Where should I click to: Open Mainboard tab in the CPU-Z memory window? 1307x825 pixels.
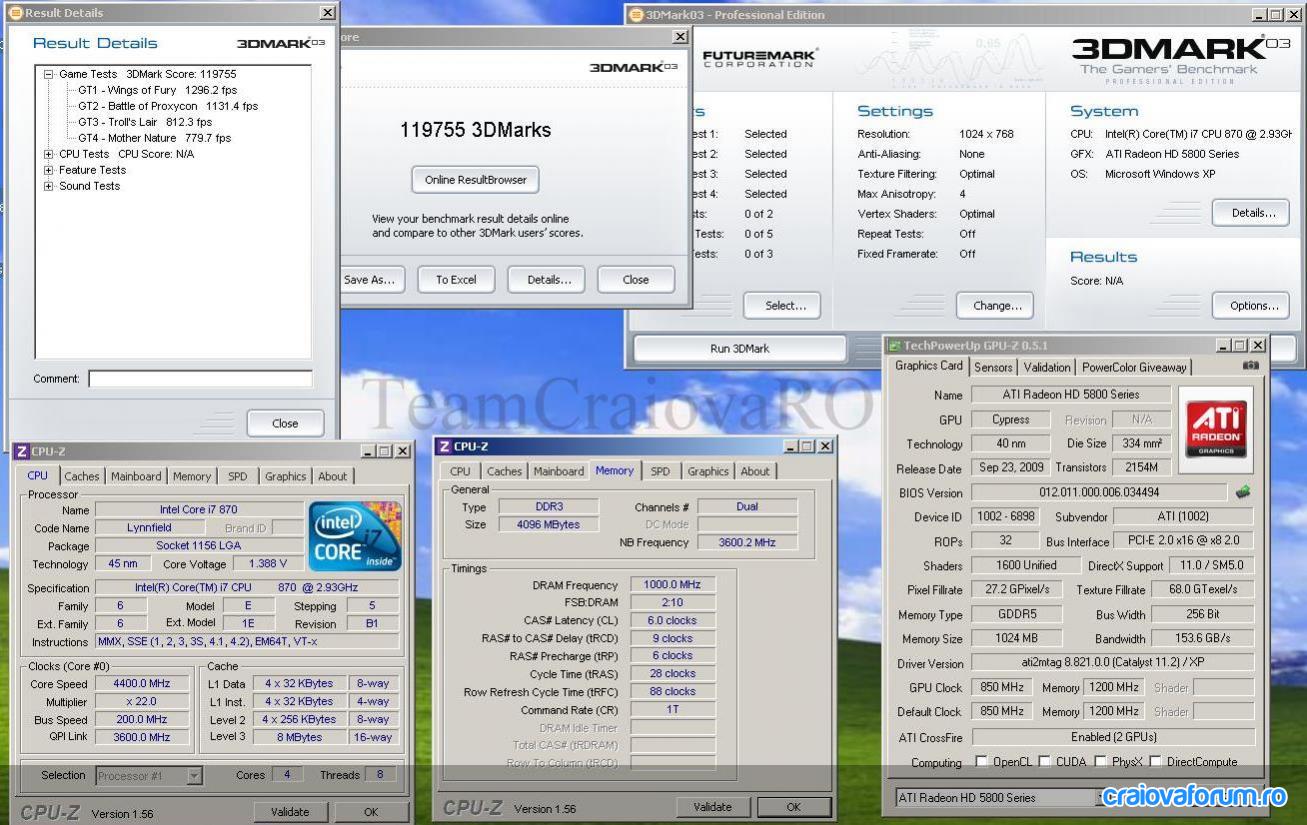click(559, 472)
